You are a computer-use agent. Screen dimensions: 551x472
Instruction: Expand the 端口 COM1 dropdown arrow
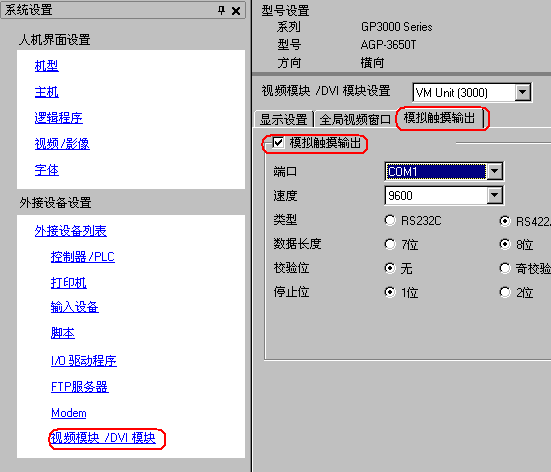(495, 171)
